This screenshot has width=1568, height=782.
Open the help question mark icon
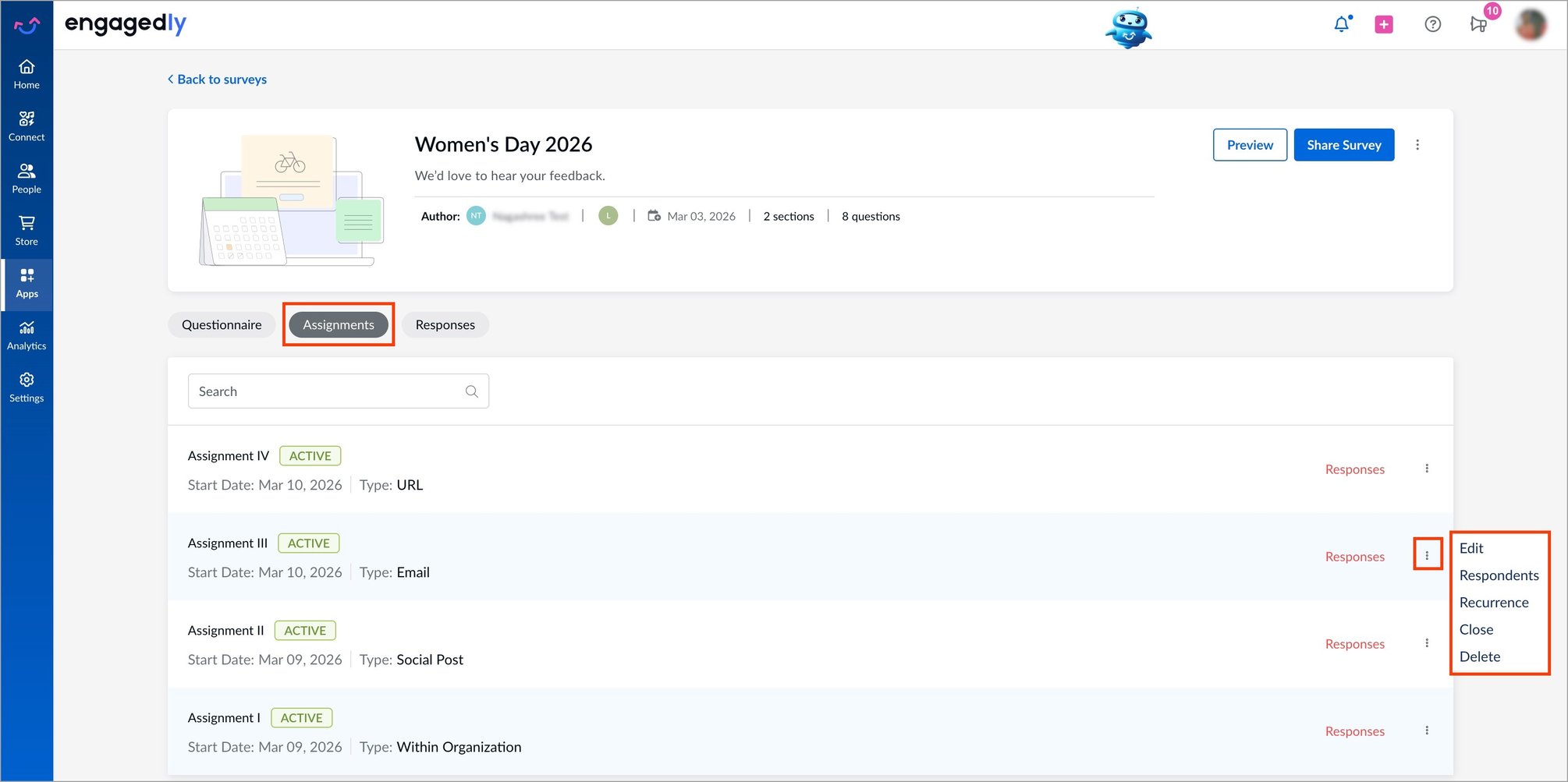coord(1432,24)
